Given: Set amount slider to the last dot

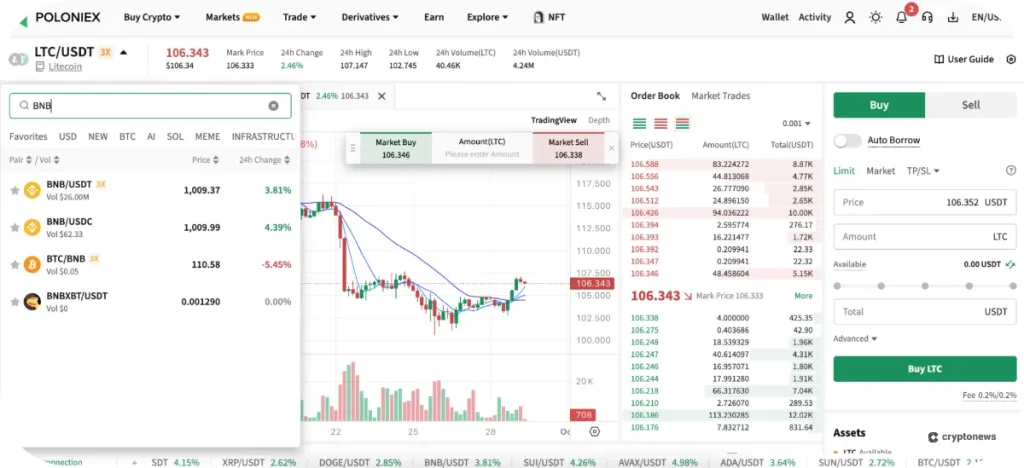Looking at the screenshot, I should pos(1013,286).
